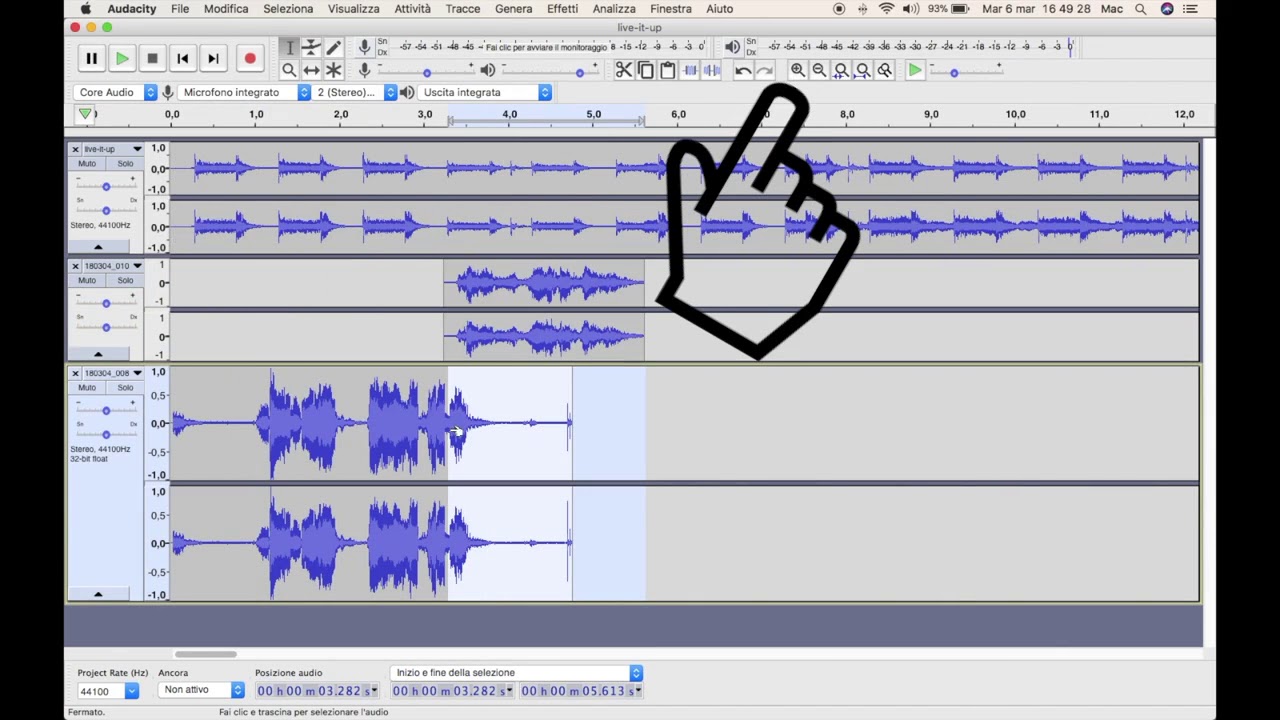Collapse the live-it-up track

98,246
